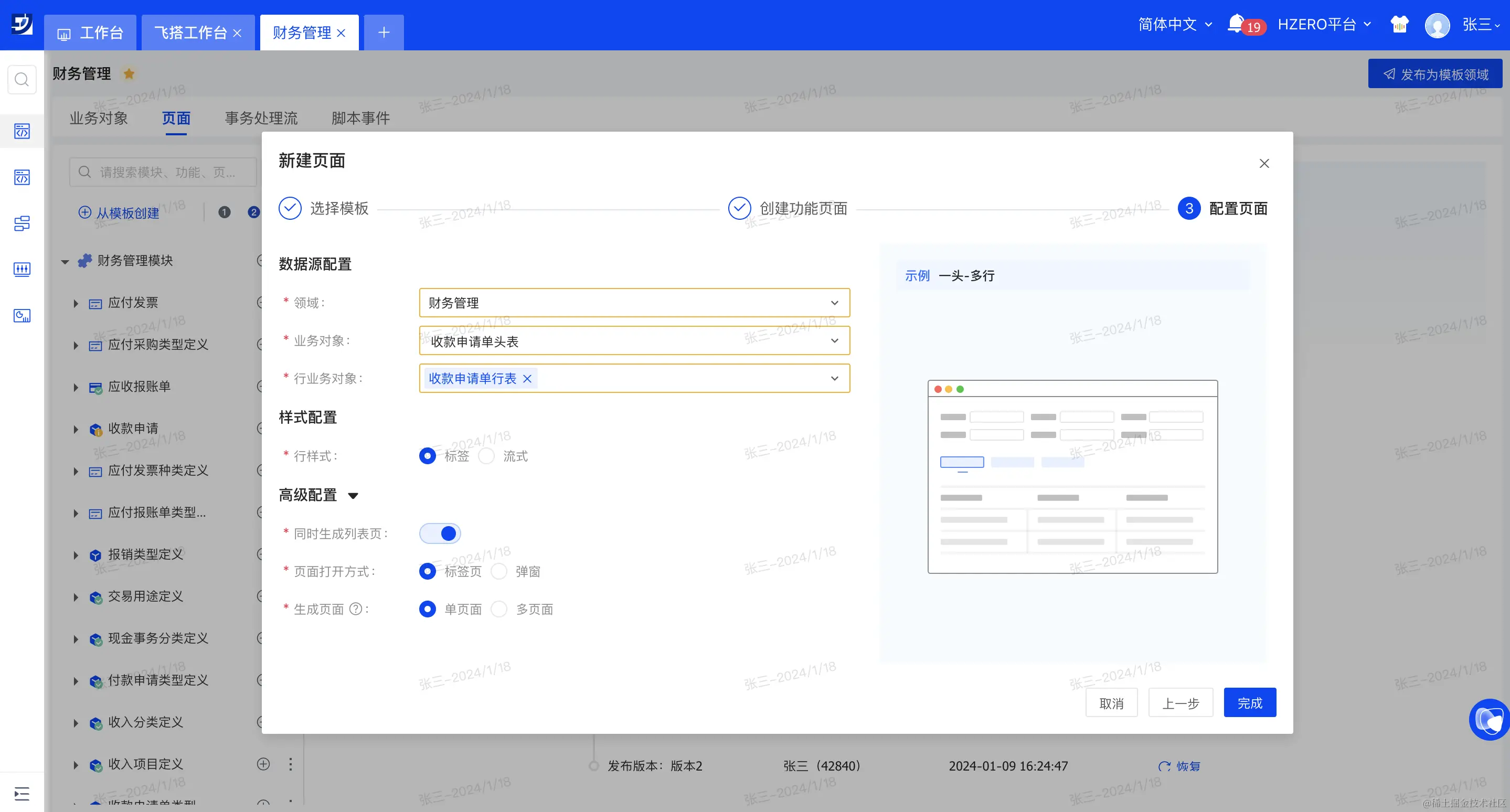Collapse the 高级配置 section
Image resolution: width=1510 pixels, height=812 pixels.
click(353, 496)
